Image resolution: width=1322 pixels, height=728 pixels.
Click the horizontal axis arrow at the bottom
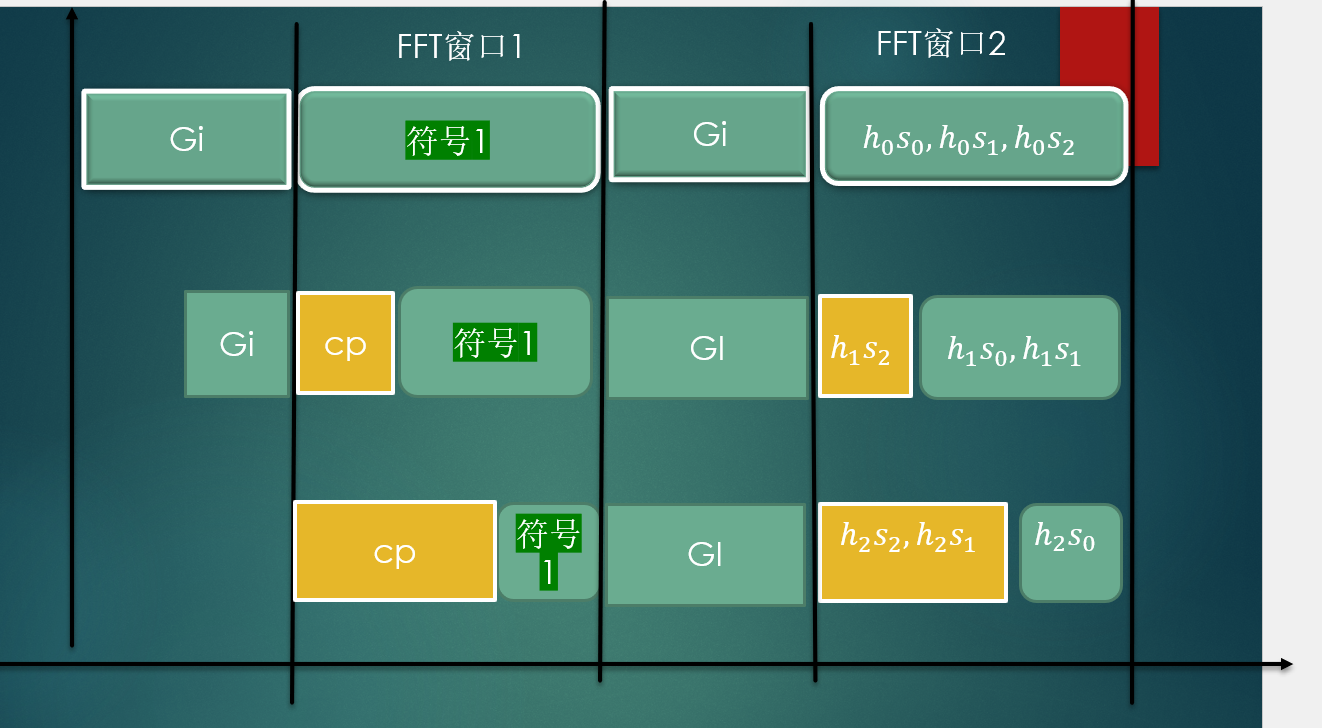pyautogui.click(x=1290, y=662)
